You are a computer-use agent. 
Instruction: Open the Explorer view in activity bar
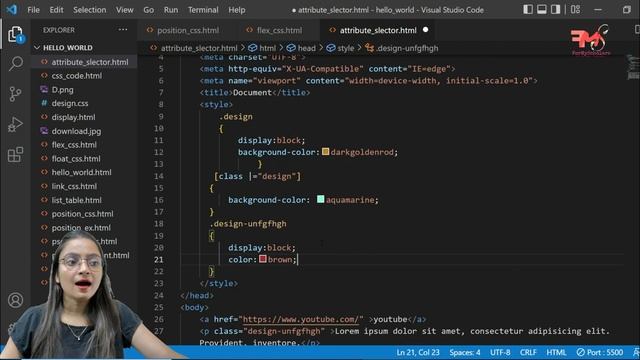pyautogui.click(x=16, y=34)
